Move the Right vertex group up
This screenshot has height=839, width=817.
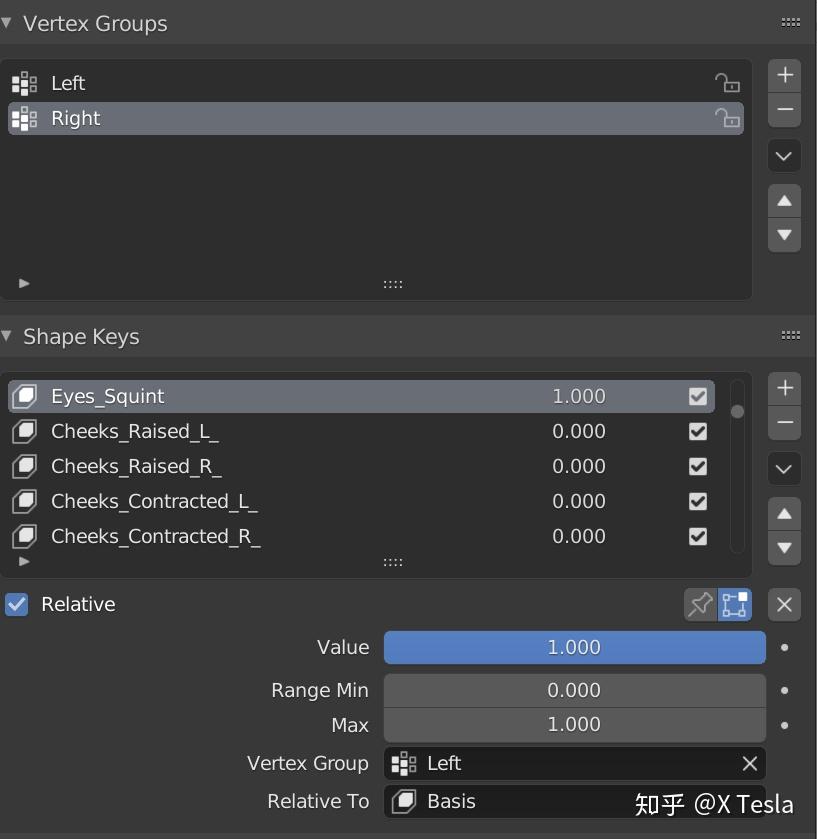[784, 201]
